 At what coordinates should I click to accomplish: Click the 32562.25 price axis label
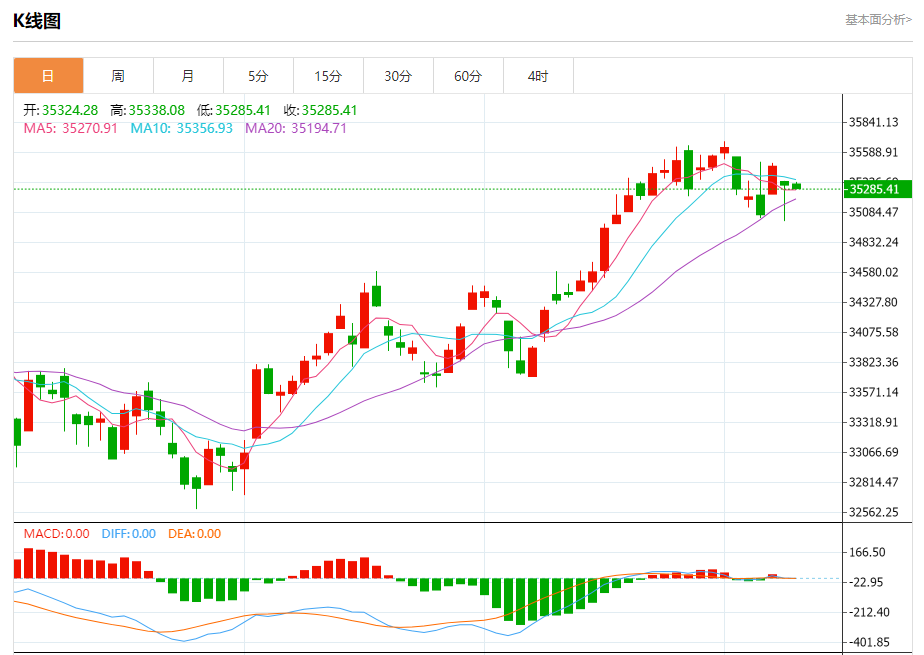pyautogui.click(x=873, y=512)
